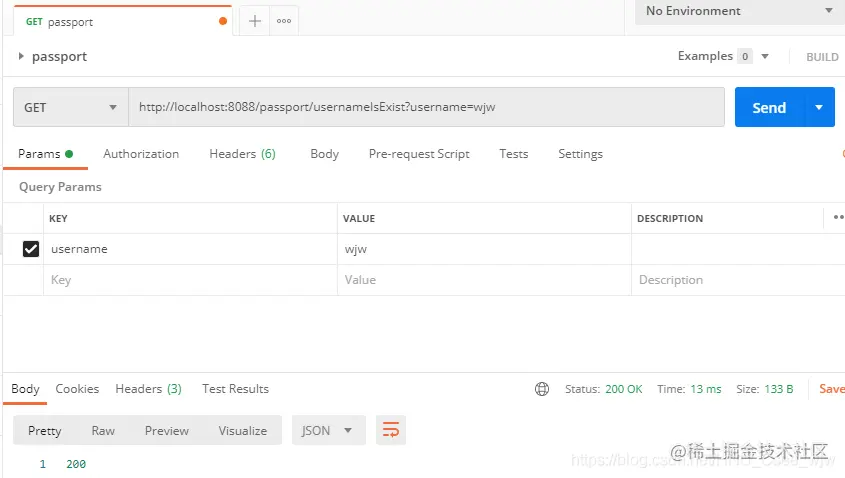Change HTTP method from GET dropdown

tap(71, 107)
